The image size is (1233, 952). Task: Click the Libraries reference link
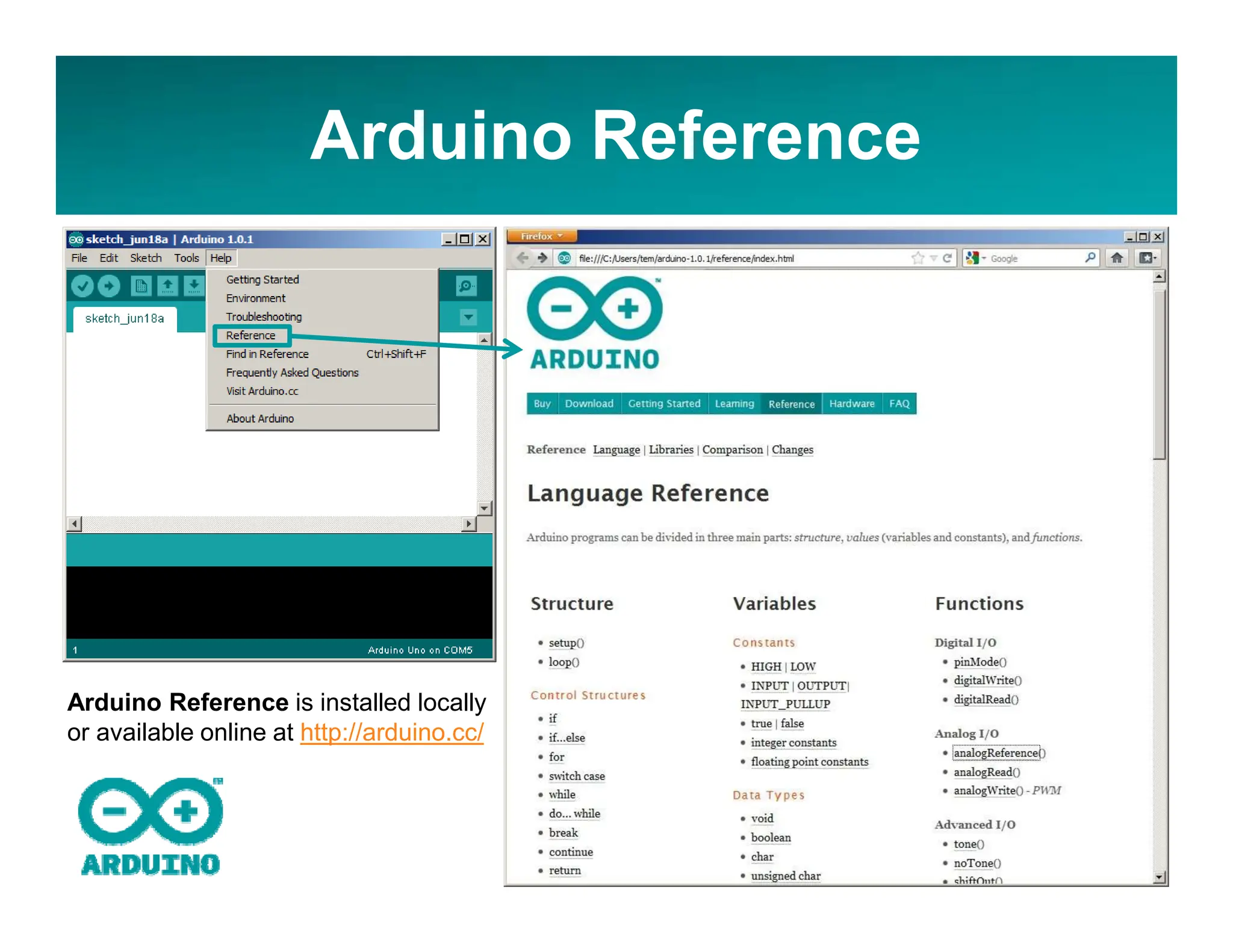pyautogui.click(x=671, y=450)
